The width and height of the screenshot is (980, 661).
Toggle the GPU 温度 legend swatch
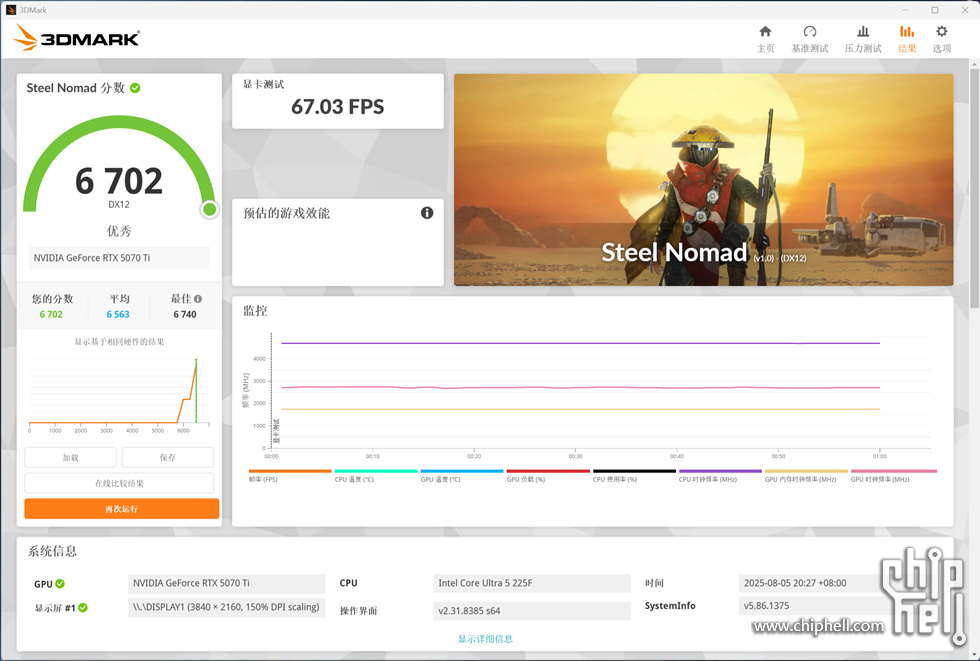(462, 471)
